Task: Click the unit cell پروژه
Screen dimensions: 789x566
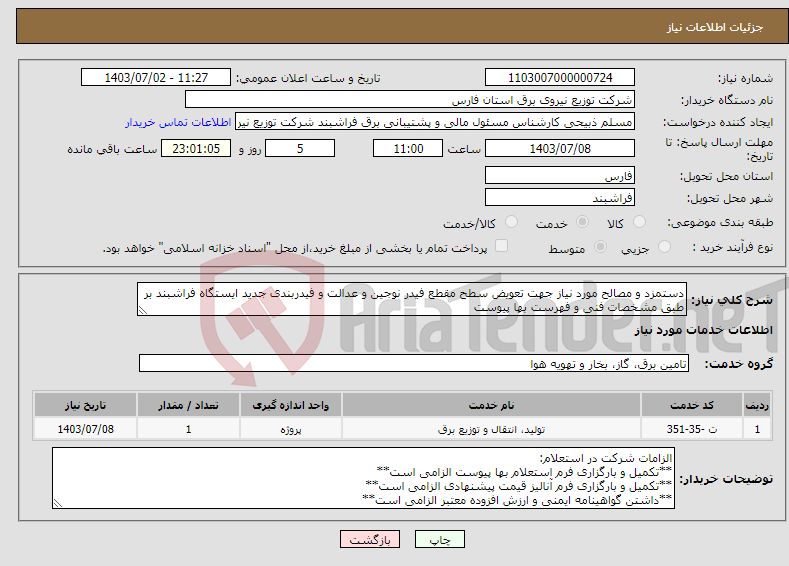Action: click(291, 429)
